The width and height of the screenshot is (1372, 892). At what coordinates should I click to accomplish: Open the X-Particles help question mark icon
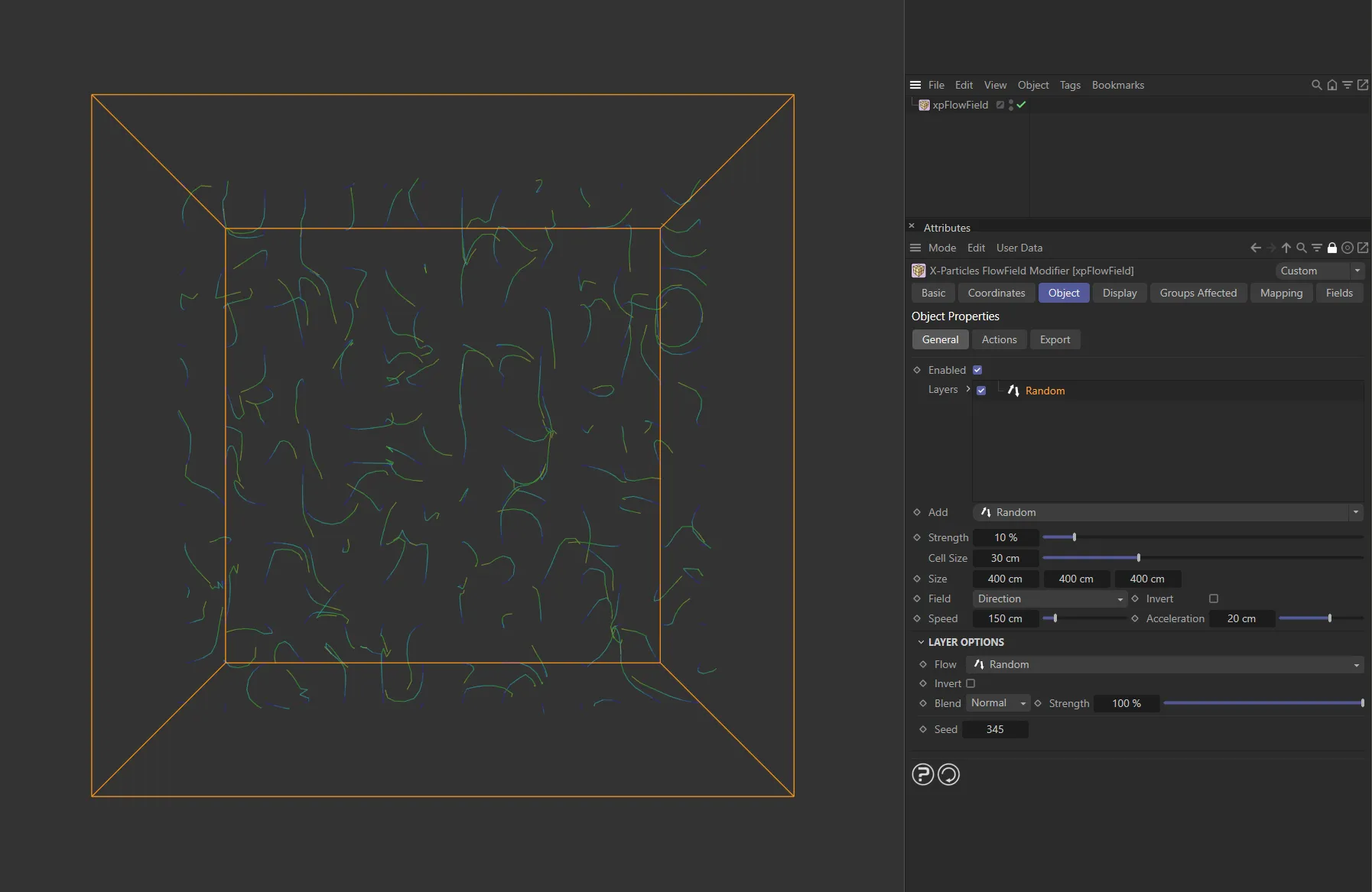click(x=923, y=774)
